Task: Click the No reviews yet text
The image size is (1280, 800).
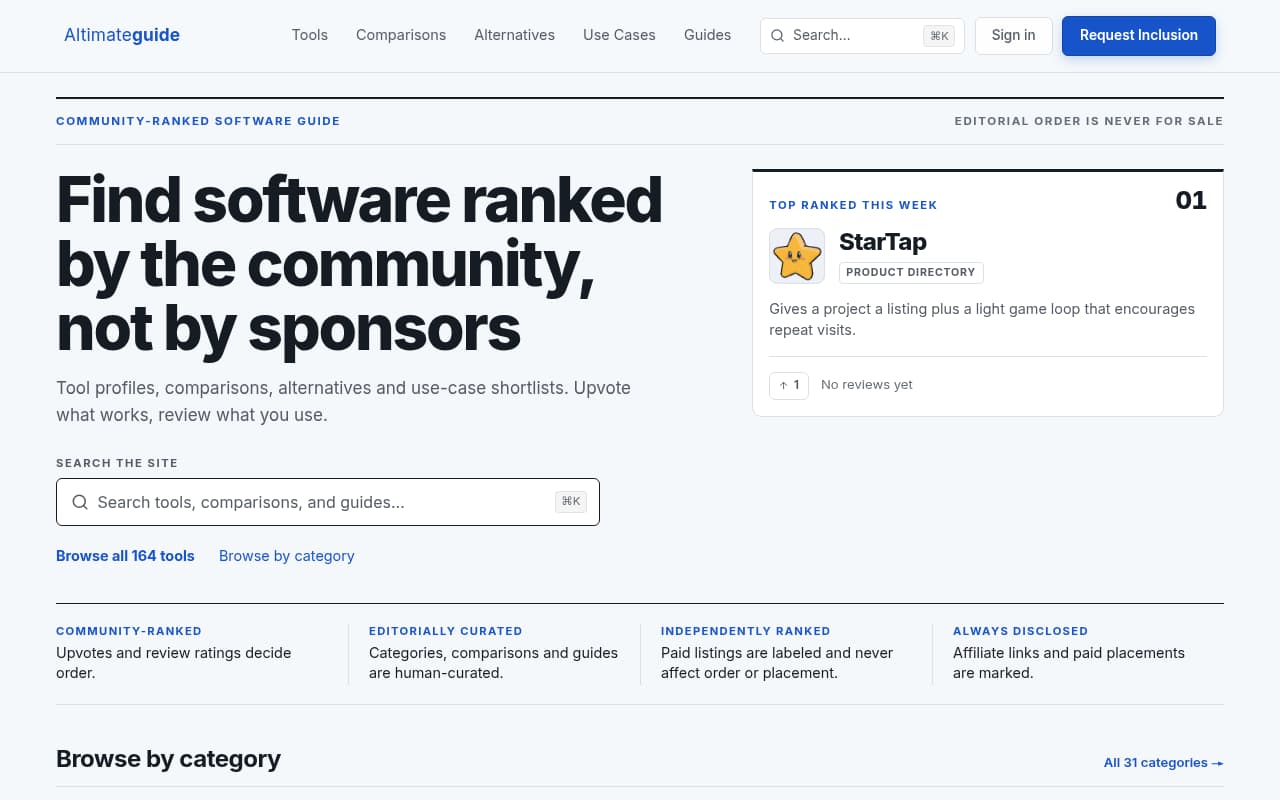Action: pos(867,385)
